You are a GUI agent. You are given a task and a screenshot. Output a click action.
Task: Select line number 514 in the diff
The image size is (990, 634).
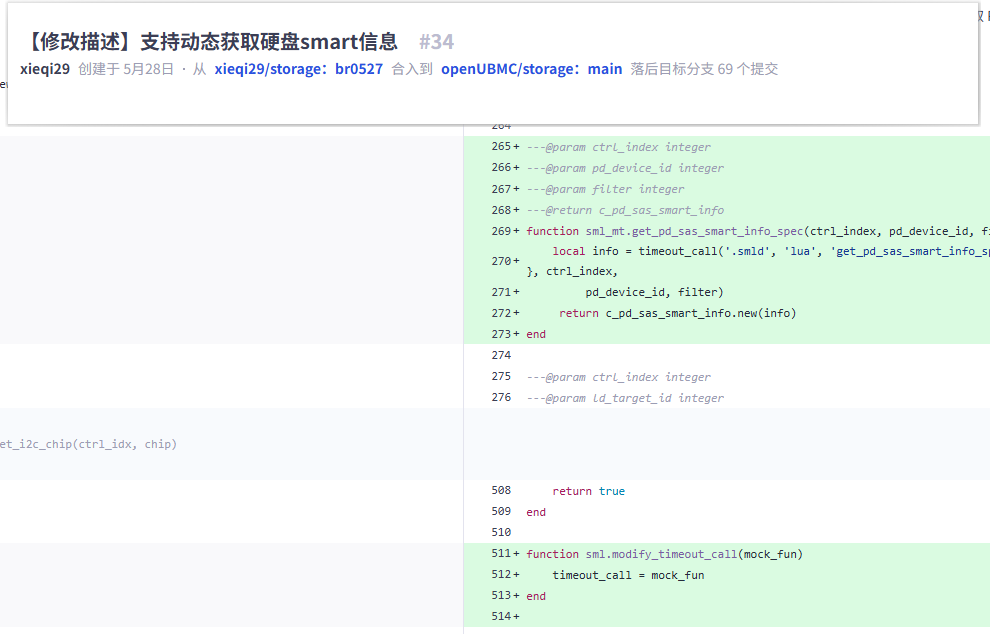pos(501,616)
